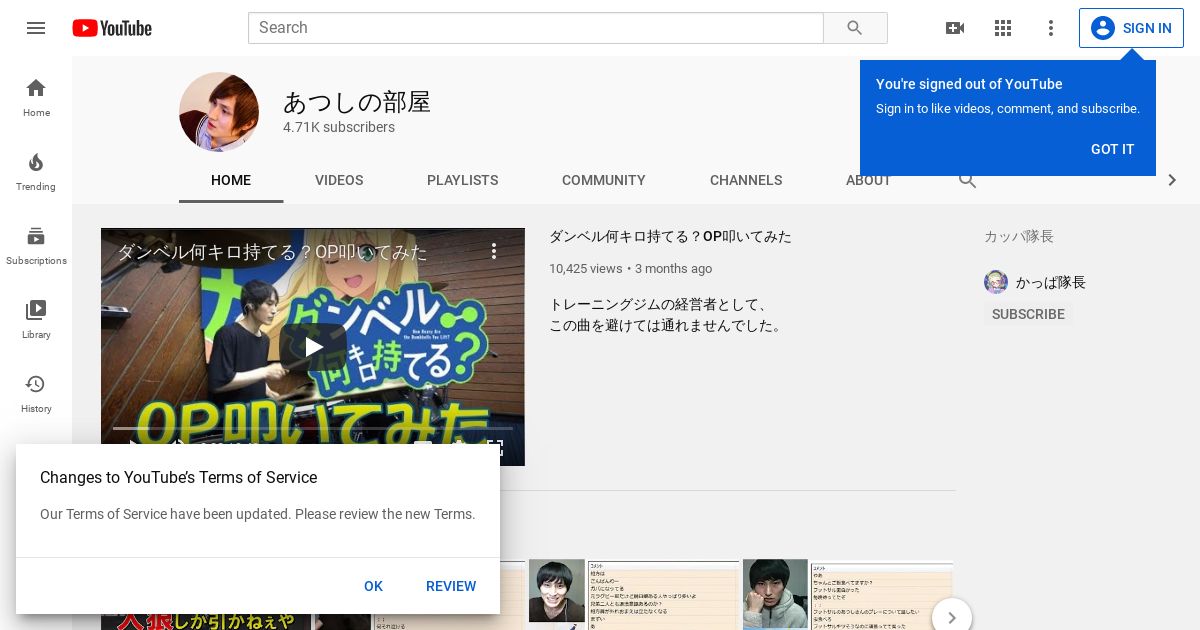Click OK on Terms of Service dialog
1200x630 pixels.
click(x=373, y=586)
